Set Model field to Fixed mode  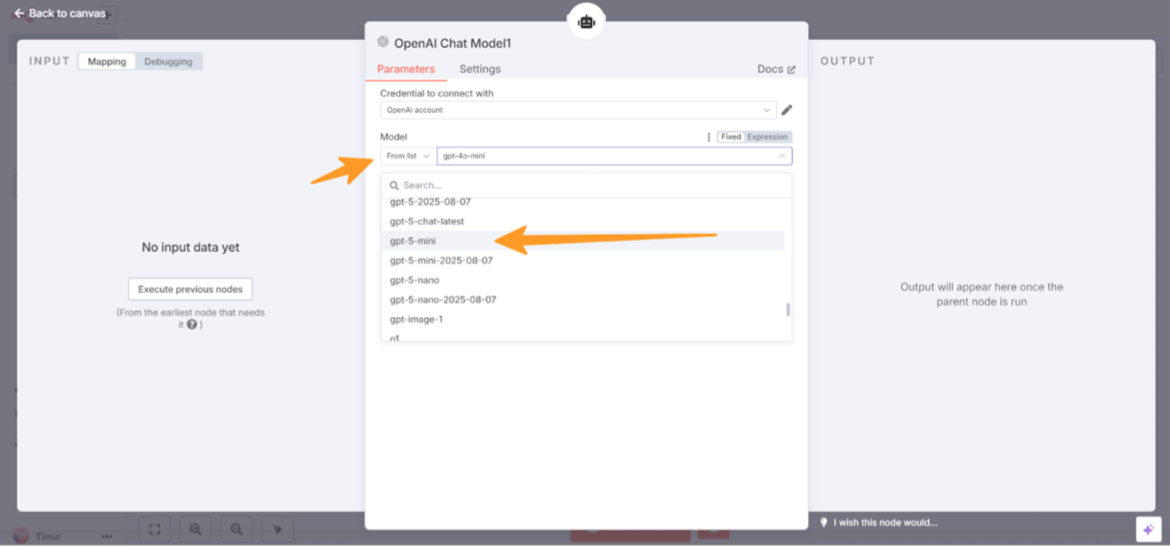pyautogui.click(x=731, y=137)
